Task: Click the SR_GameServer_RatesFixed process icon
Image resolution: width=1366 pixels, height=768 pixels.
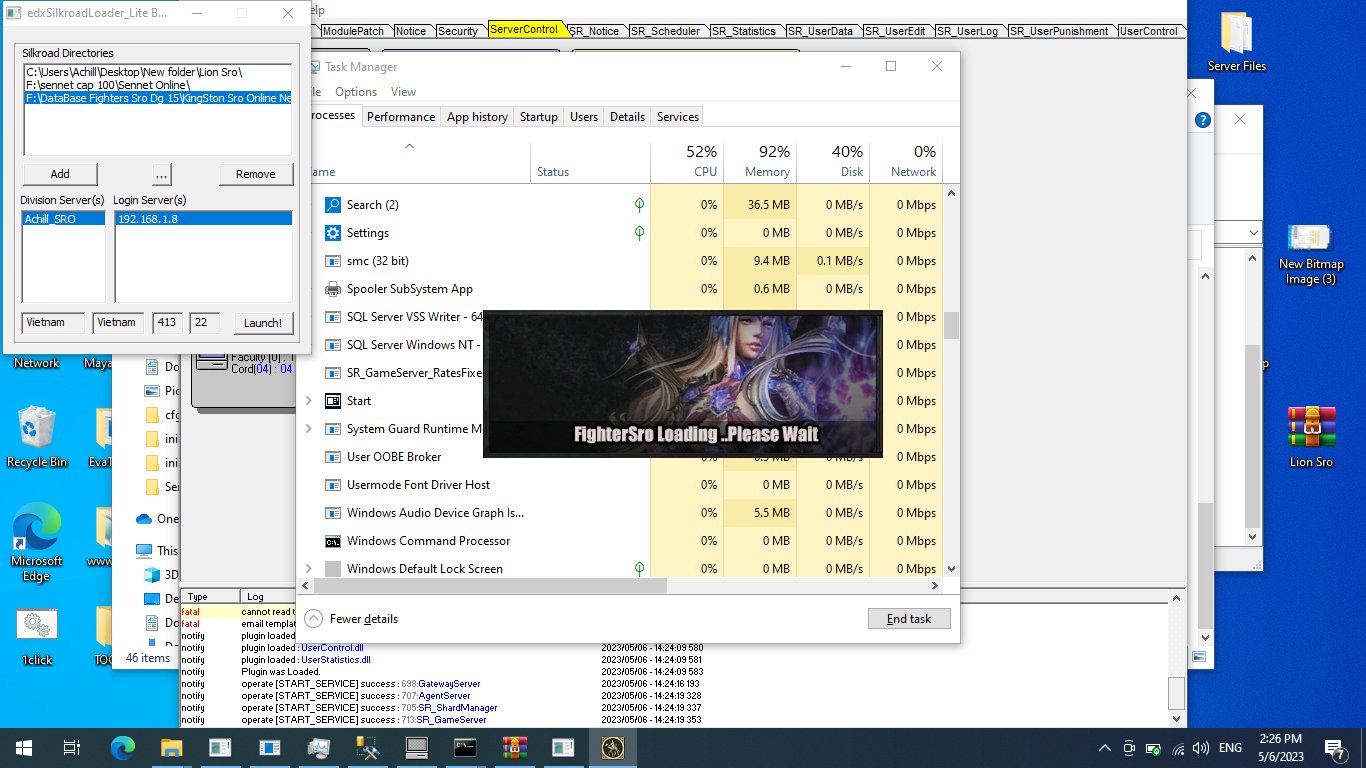Action: pos(333,373)
